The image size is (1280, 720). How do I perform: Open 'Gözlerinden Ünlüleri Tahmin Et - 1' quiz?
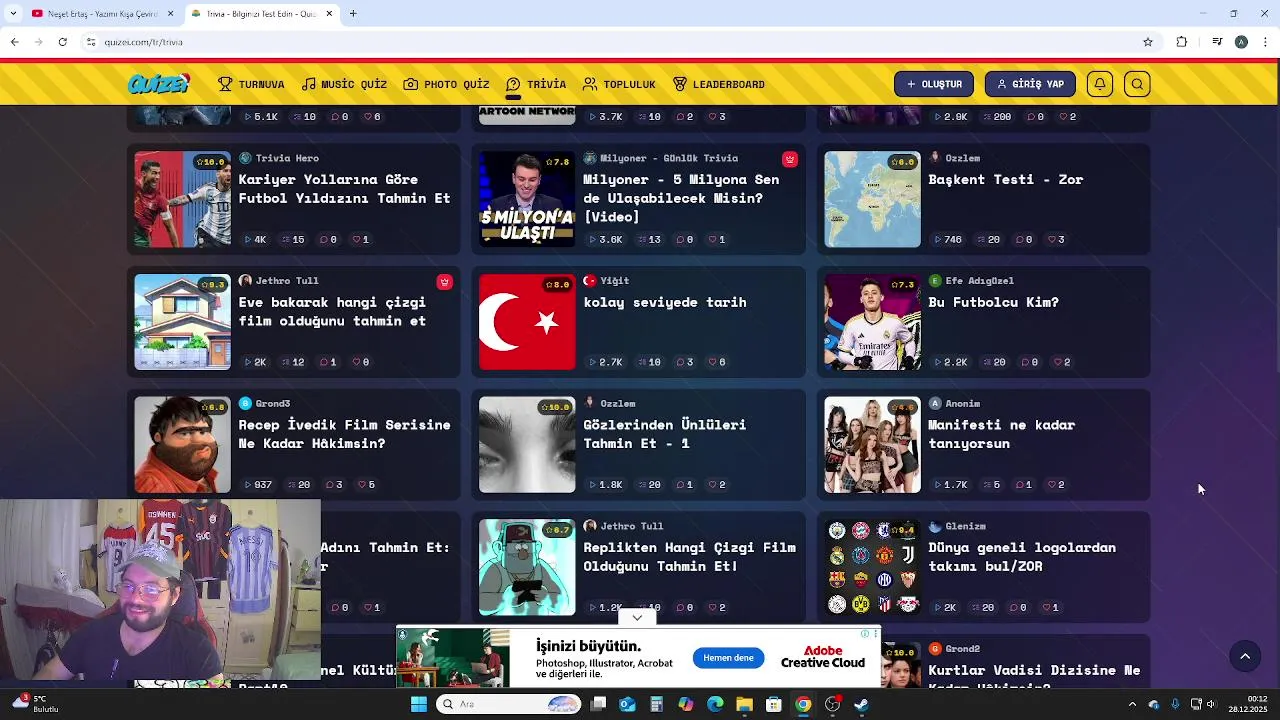(x=664, y=434)
